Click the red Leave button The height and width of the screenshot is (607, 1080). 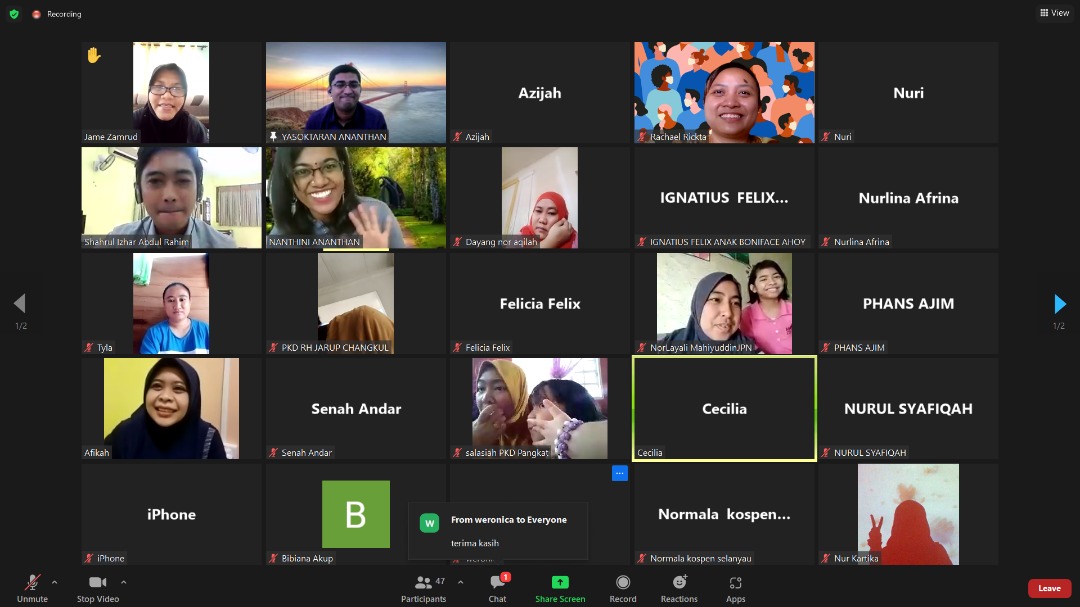coord(1049,588)
